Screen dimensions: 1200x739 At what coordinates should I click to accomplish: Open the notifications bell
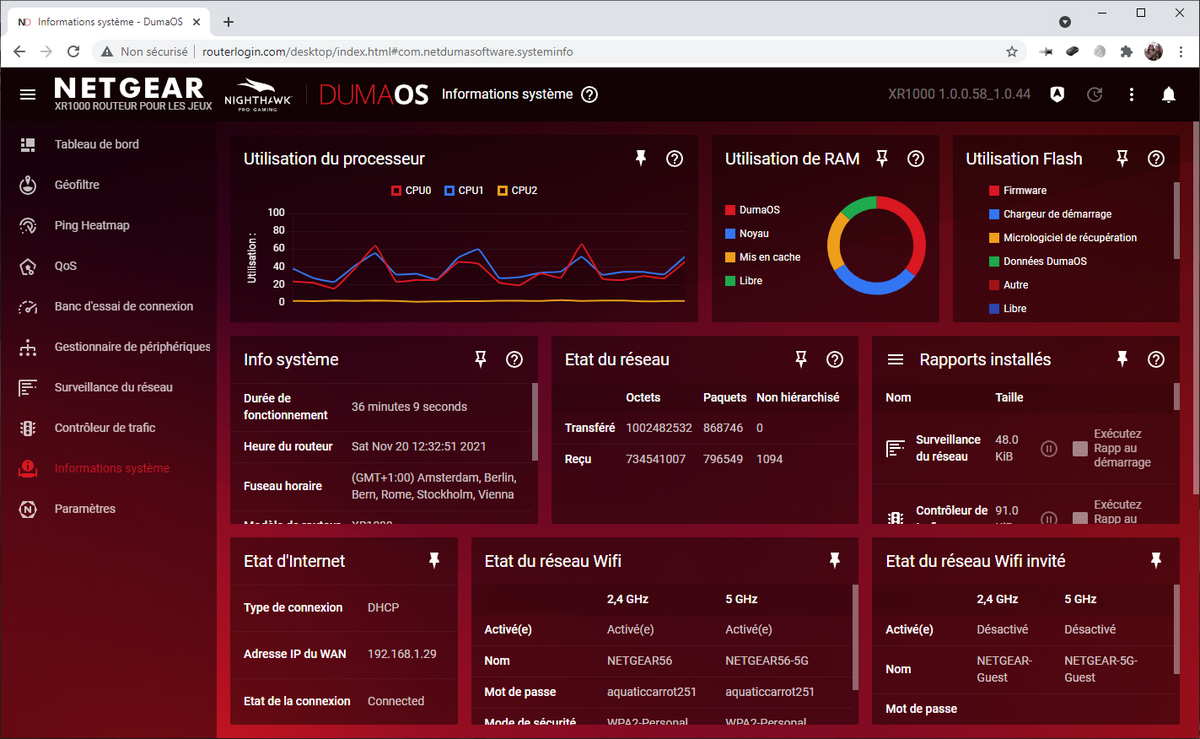click(x=1168, y=94)
